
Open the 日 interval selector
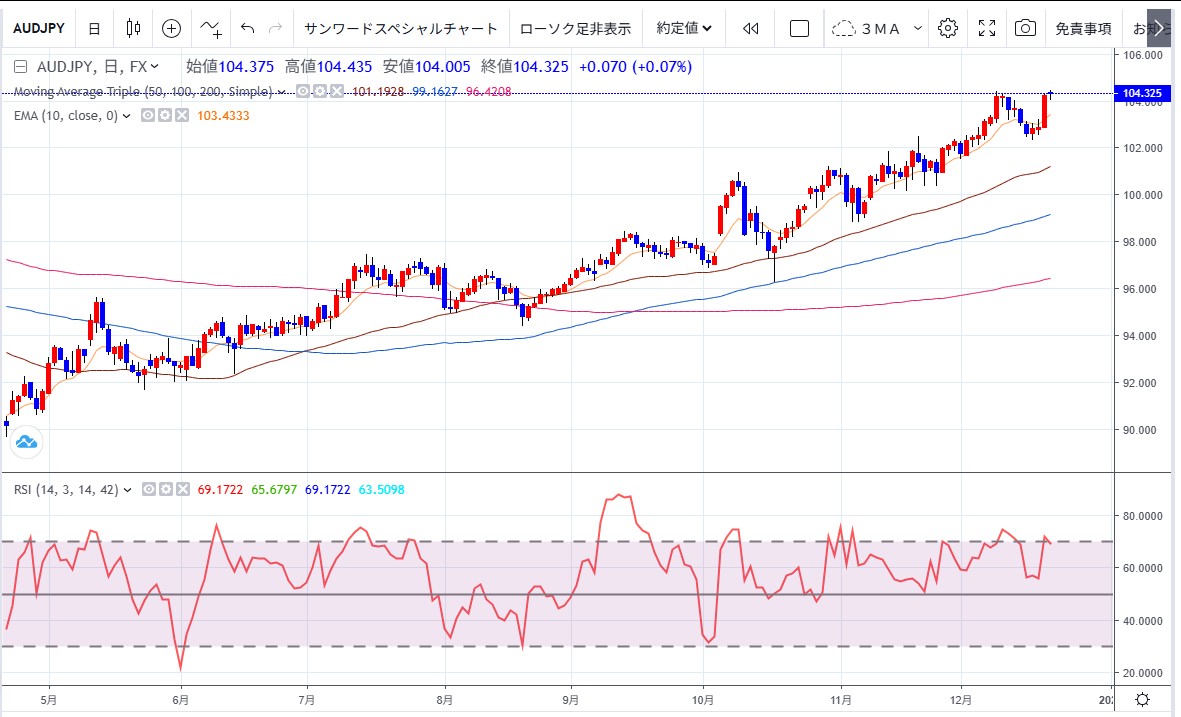(x=92, y=28)
